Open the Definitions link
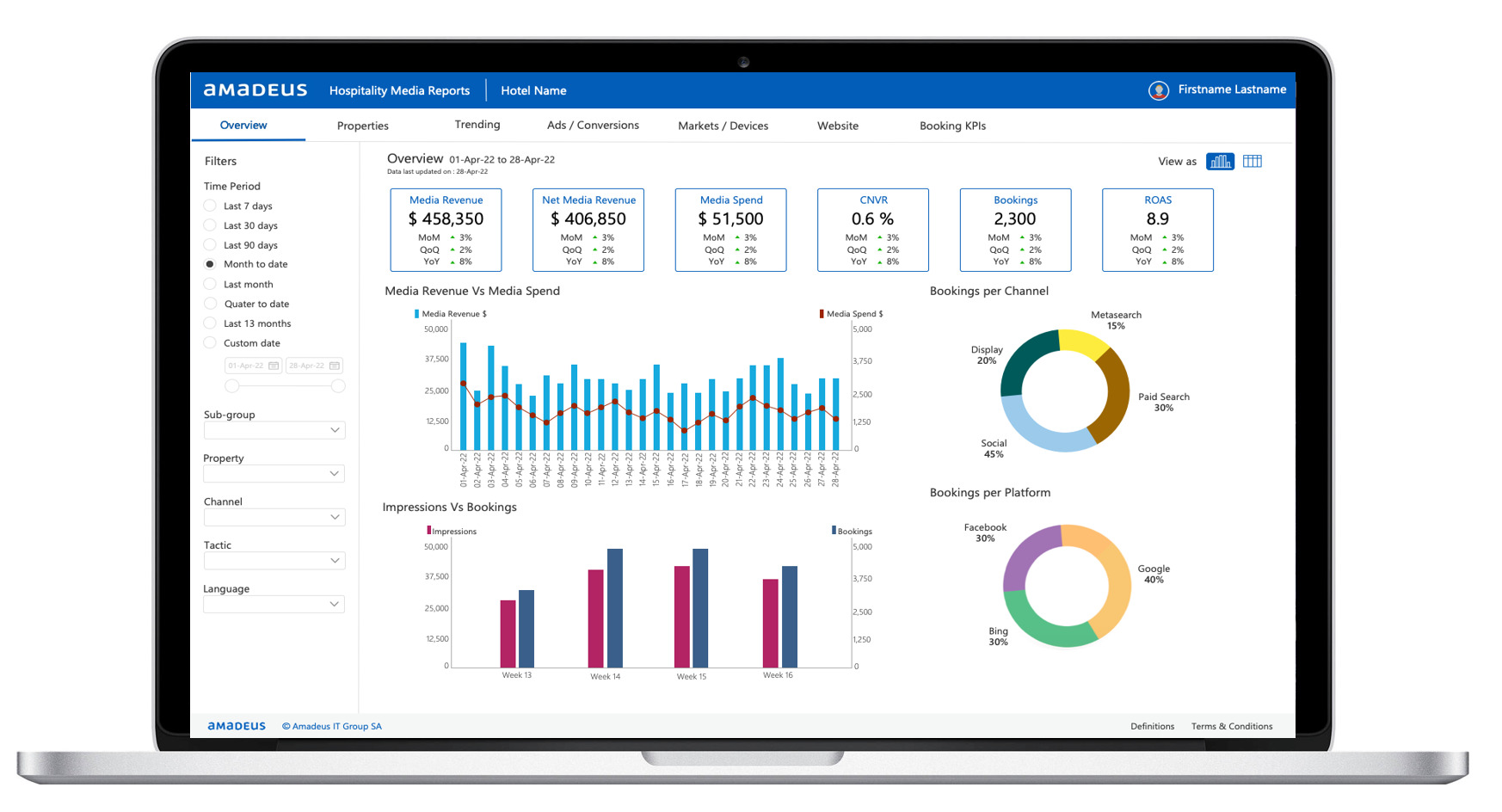 pos(1152,726)
